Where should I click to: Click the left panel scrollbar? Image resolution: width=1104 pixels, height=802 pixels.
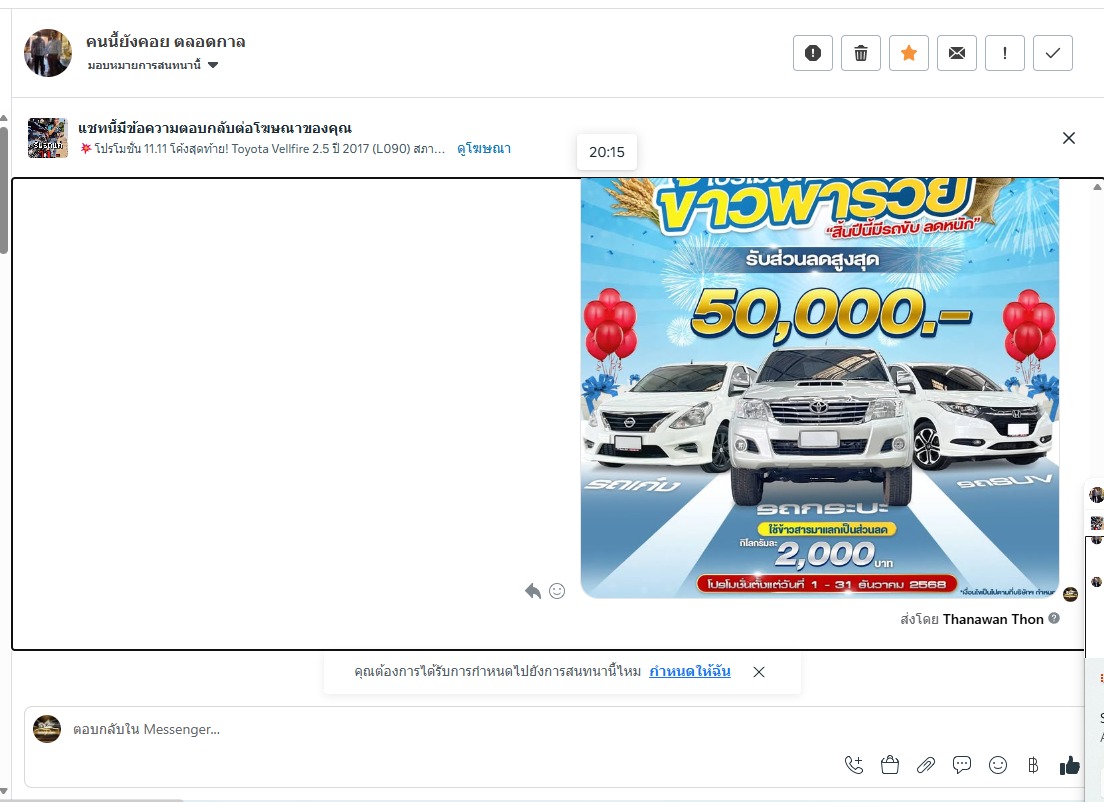point(4,190)
